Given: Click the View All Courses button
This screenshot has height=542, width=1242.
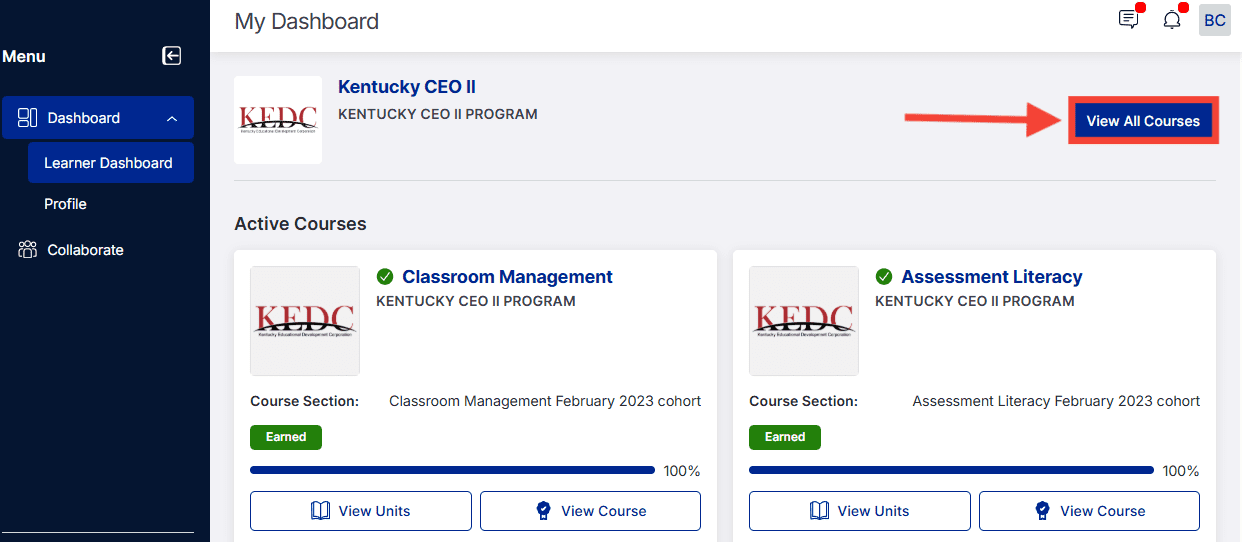Looking at the screenshot, I should point(1143,121).
